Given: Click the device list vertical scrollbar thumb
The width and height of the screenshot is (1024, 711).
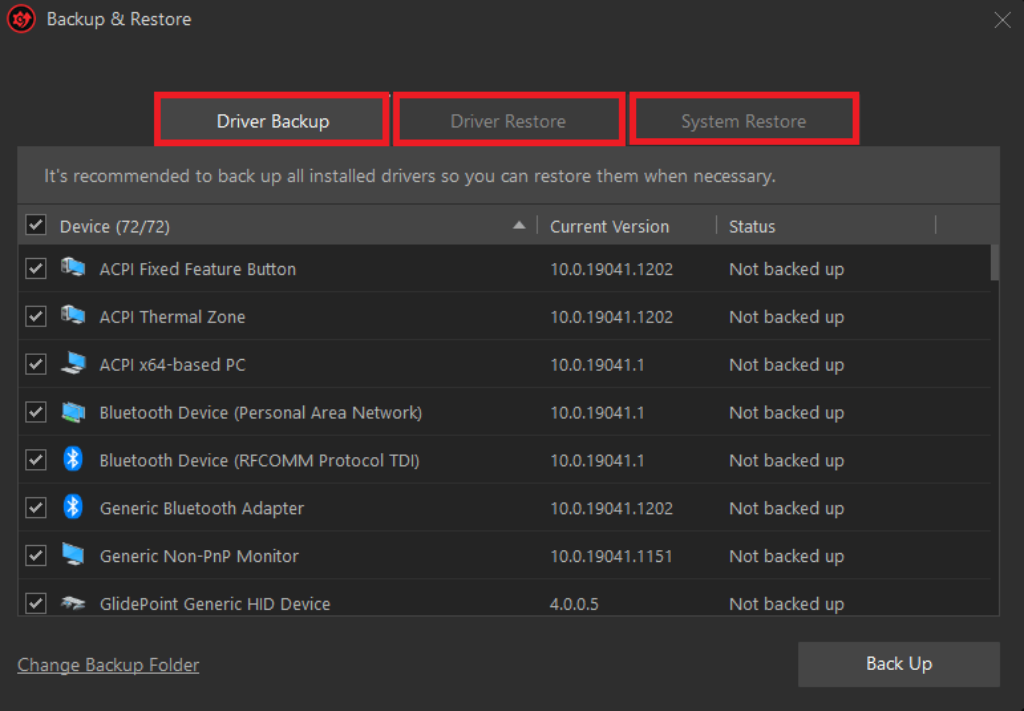Looking at the screenshot, I should coord(995,262).
